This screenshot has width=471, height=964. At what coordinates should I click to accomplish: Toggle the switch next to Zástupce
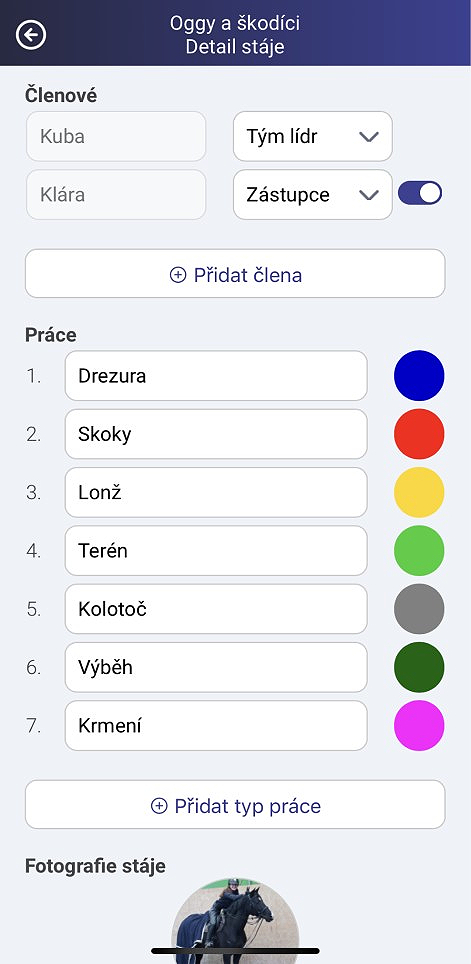coord(420,193)
